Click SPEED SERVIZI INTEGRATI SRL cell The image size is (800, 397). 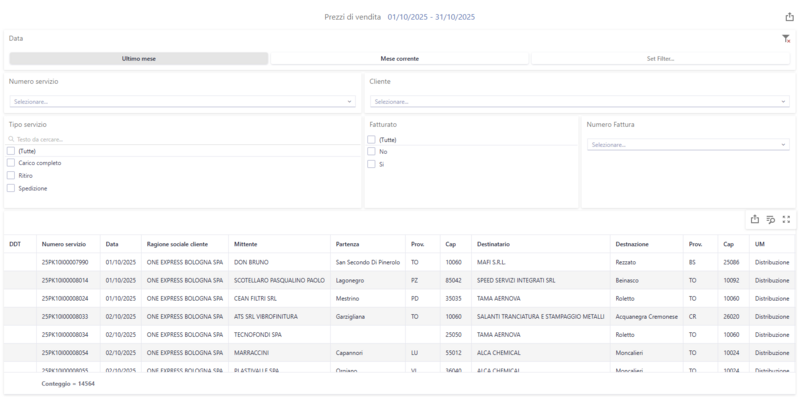pos(541,280)
